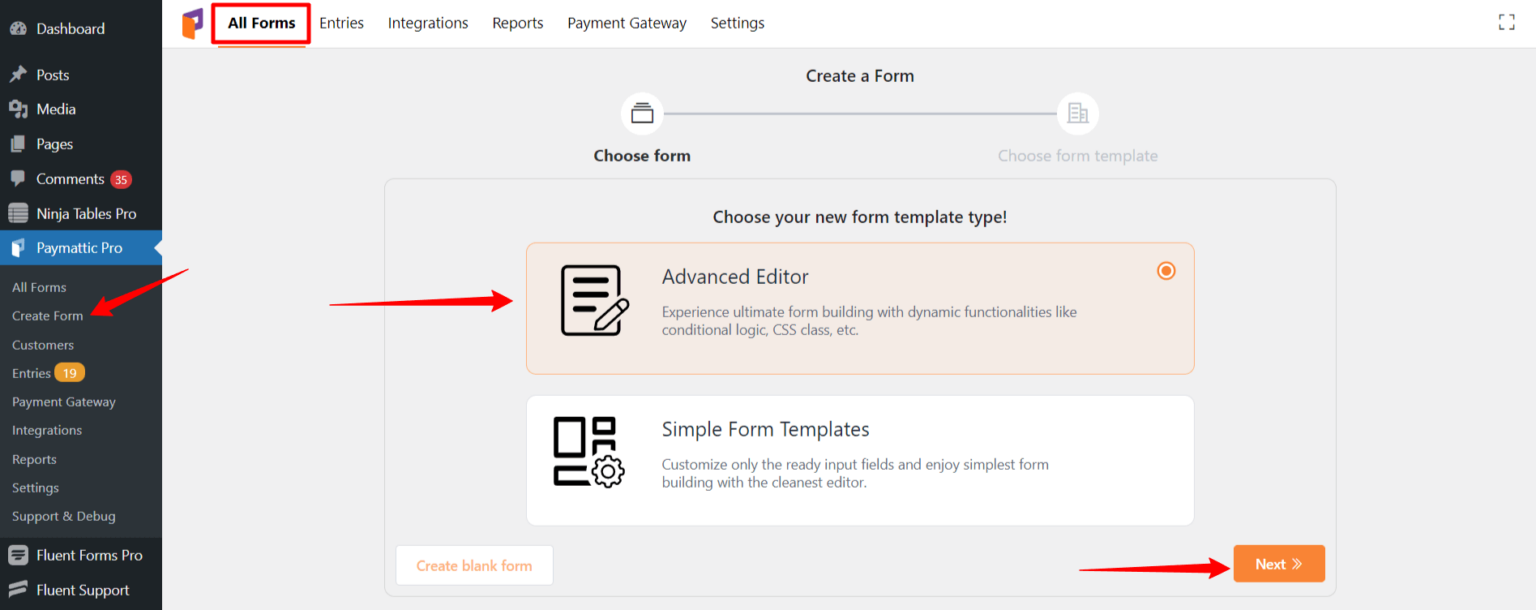This screenshot has width=1536, height=610.
Task: Select the Advanced Editor radio button
Action: [x=1166, y=270]
